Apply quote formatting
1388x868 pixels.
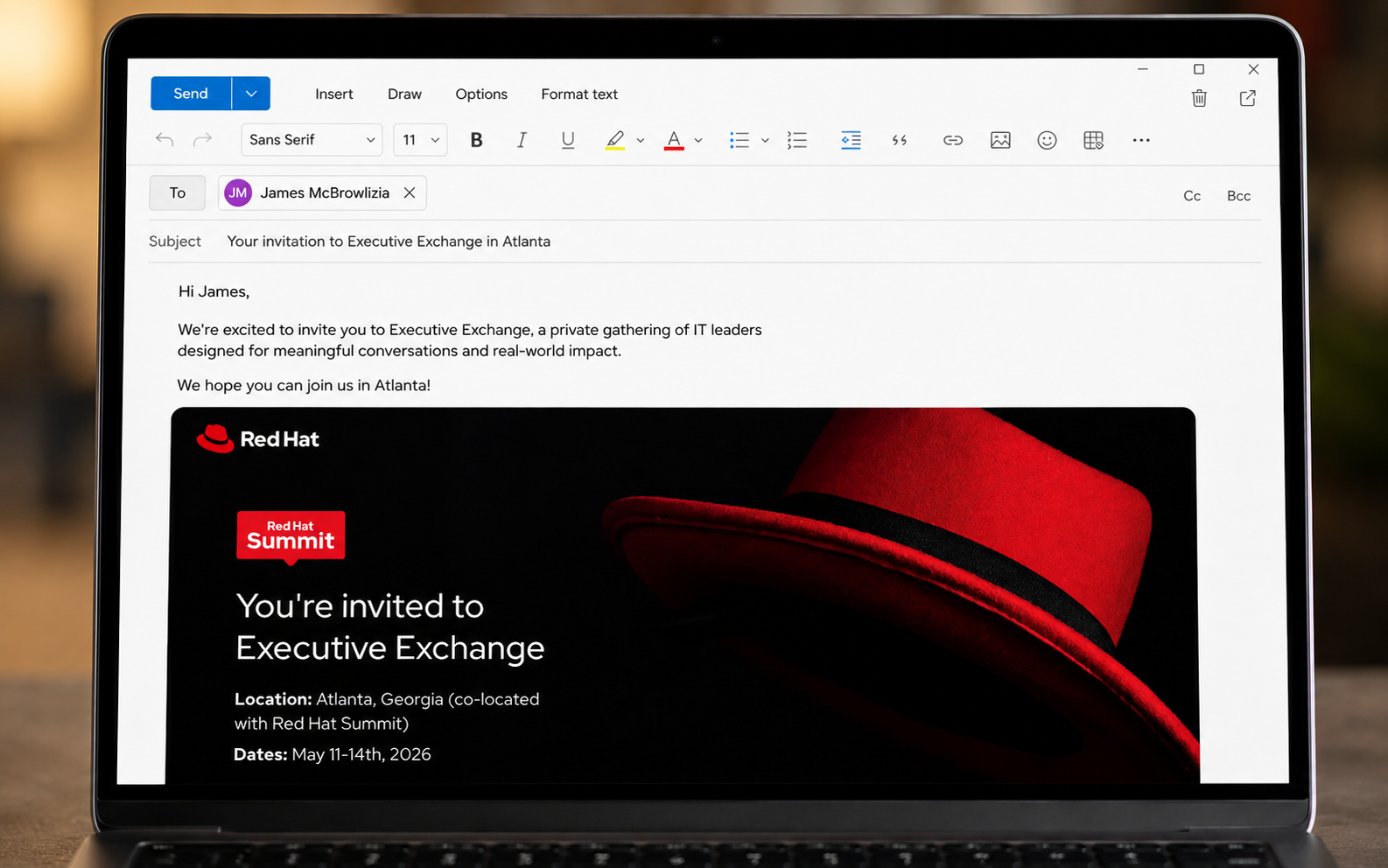[x=900, y=140]
